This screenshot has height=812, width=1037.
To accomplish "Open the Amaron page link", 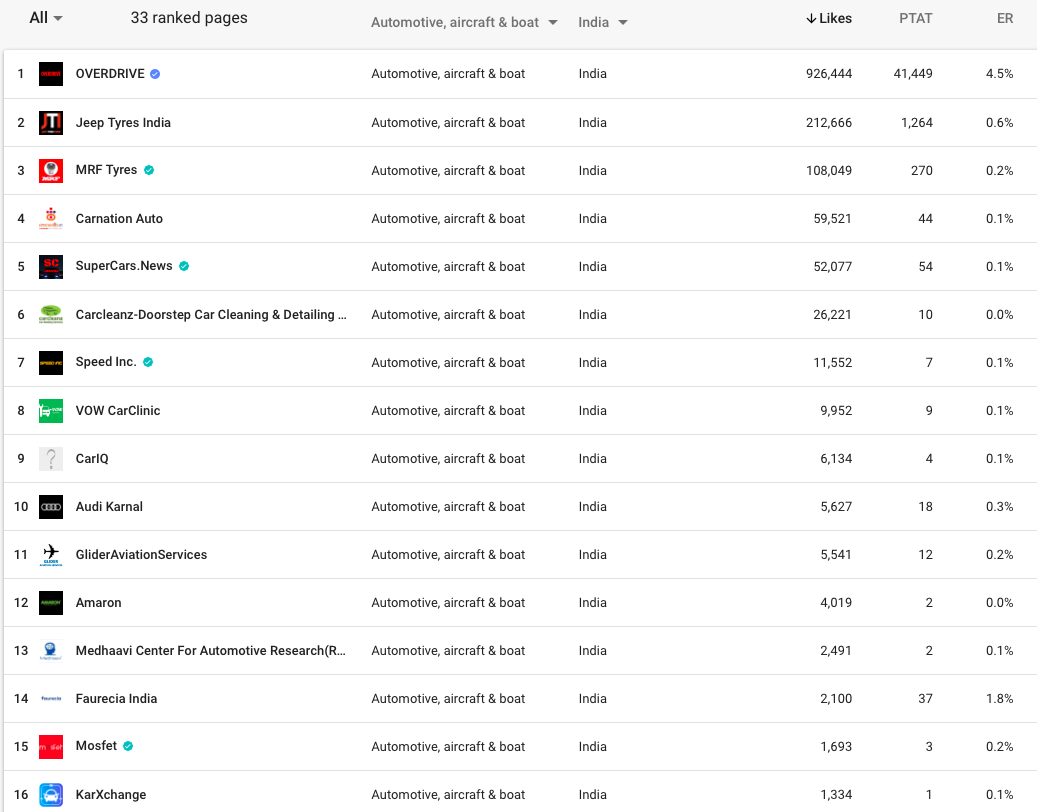I will click(99, 602).
